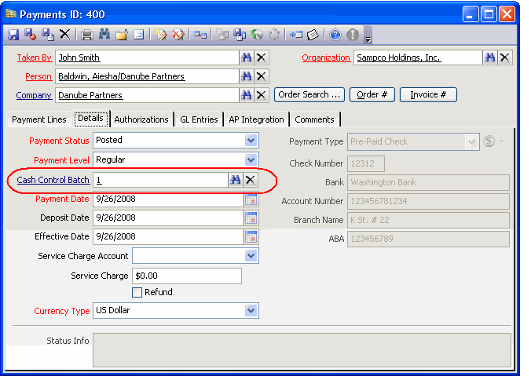Click the Check Number field 12312
Image resolution: width=529 pixels, height=382 pixels.
[x=366, y=164]
